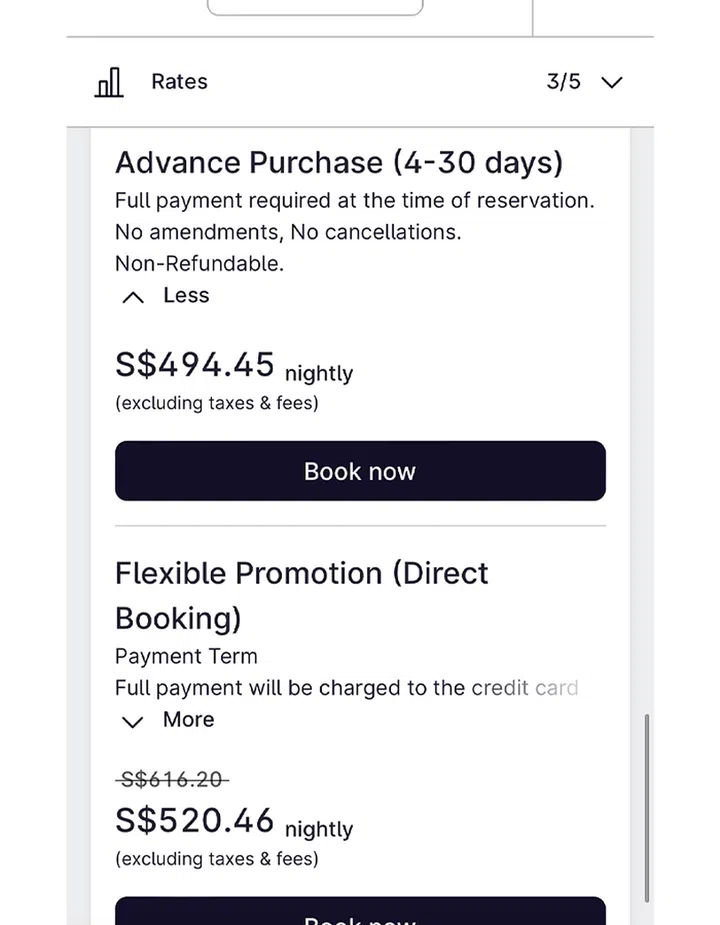720x925 pixels.
Task: Expand details with the More chevron icon
Action: pyautogui.click(x=133, y=721)
